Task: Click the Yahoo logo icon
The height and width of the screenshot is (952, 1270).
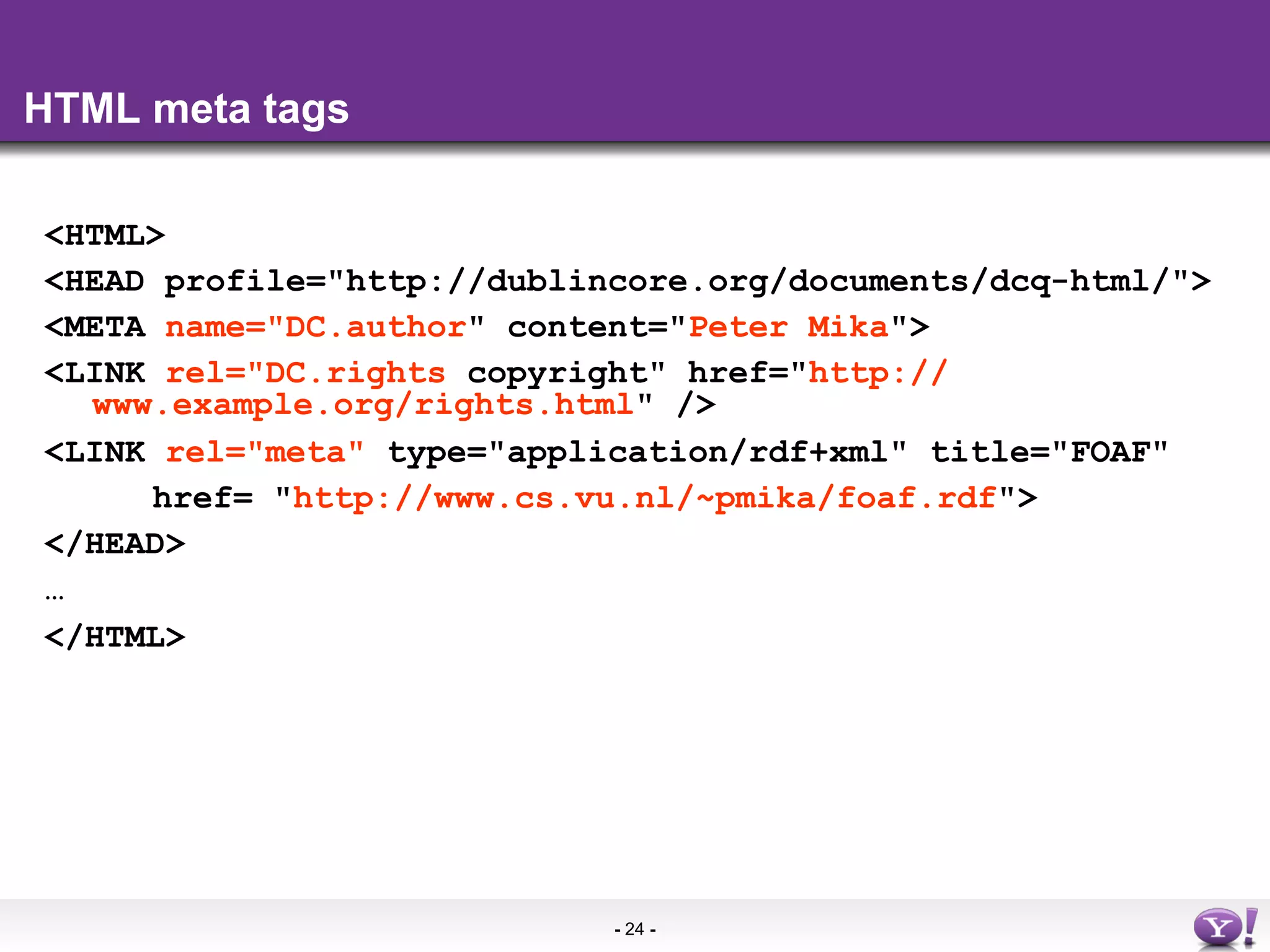Action: click(x=1225, y=928)
